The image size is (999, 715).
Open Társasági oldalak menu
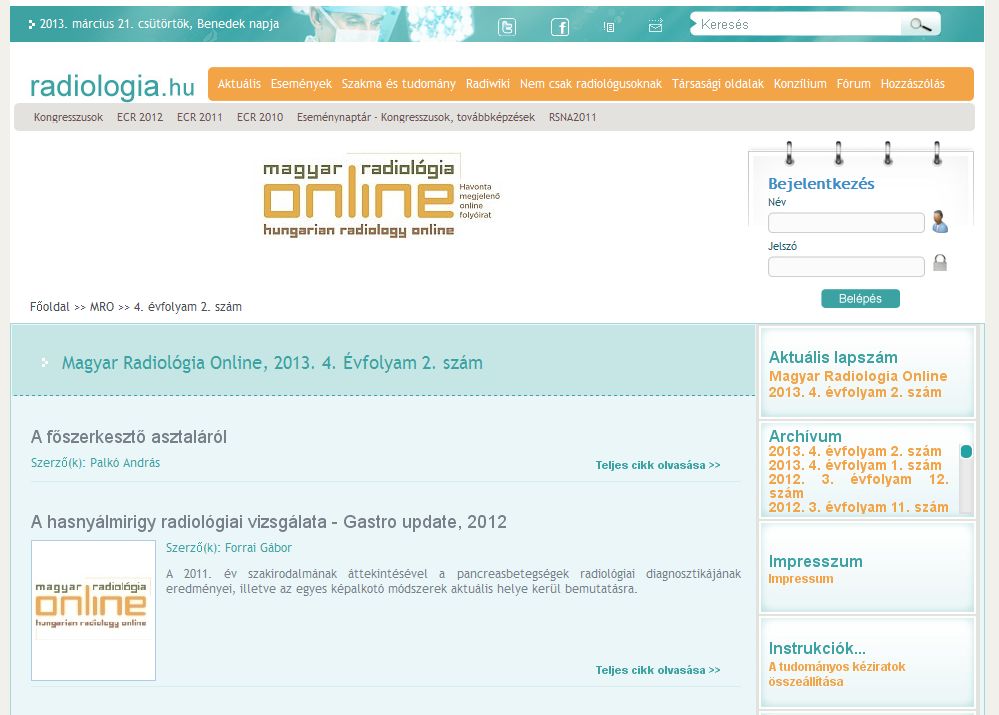point(717,83)
